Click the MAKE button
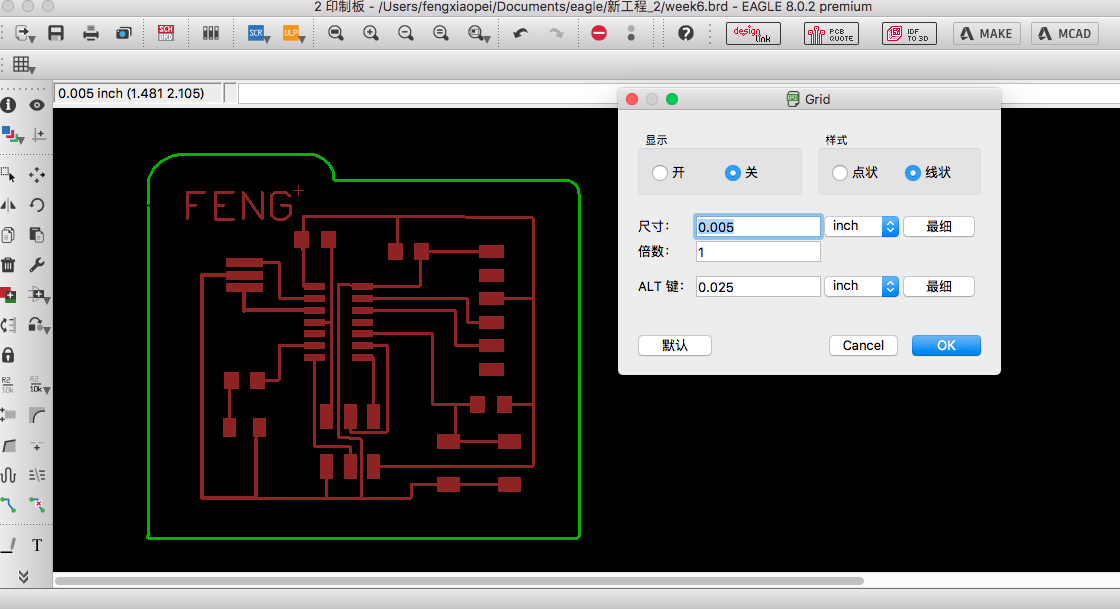This screenshot has height=609, width=1120. [986, 34]
